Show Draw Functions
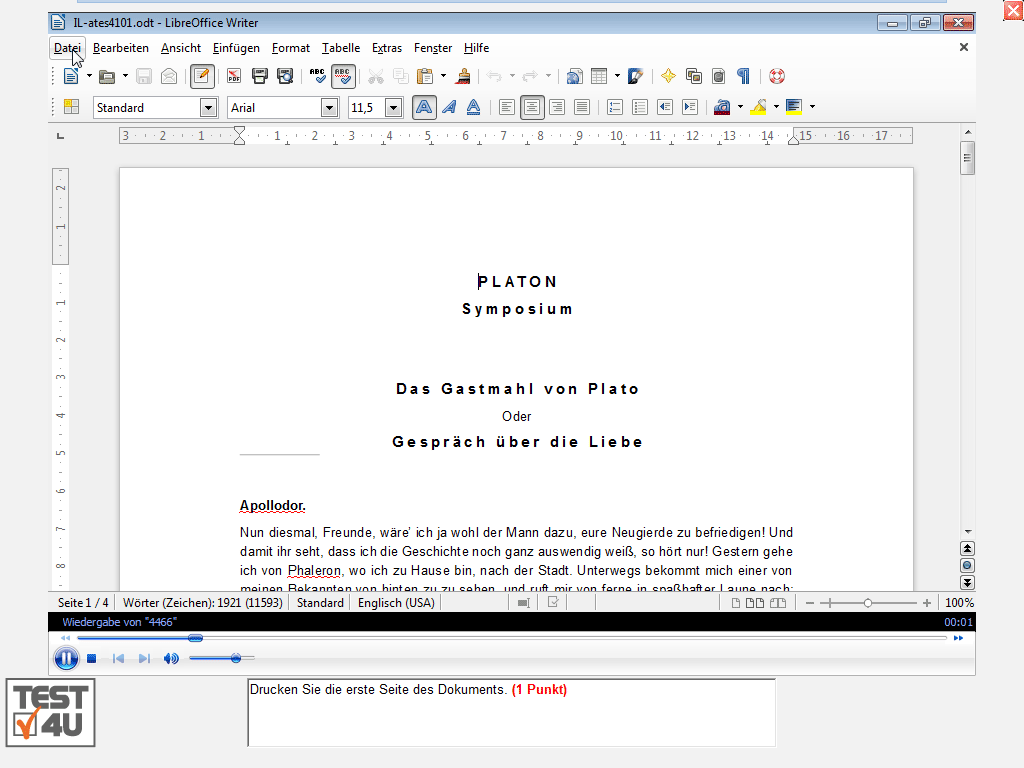1024x768 pixels. click(635, 76)
